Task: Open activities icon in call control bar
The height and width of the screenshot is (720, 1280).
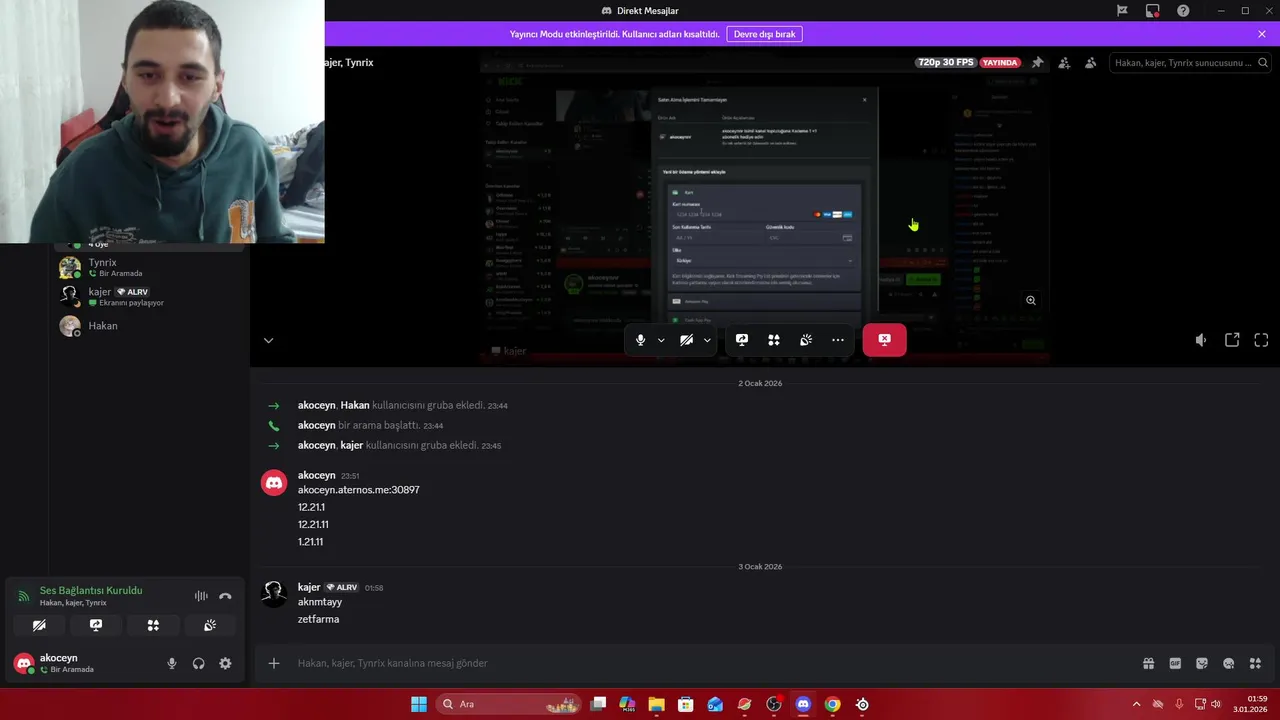Action: (774, 340)
